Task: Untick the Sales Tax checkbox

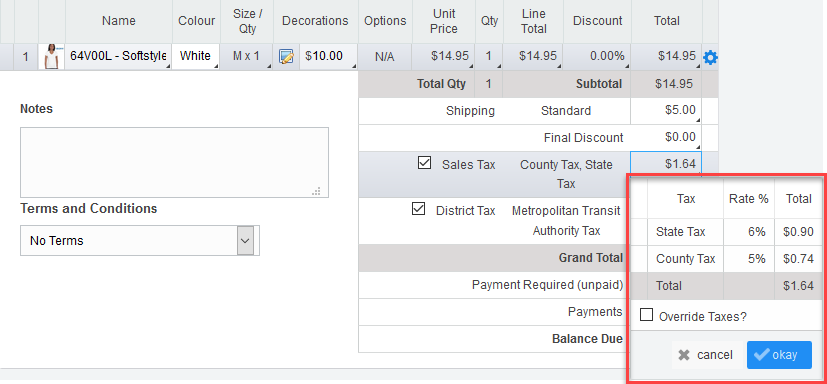Action: click(x=424, y=162)
